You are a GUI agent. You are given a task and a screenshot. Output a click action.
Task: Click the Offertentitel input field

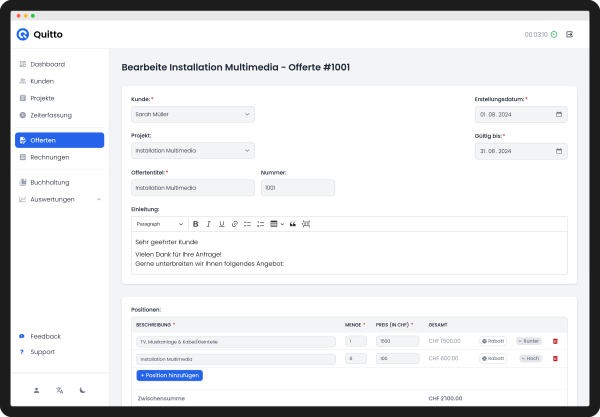pos(192,188)
